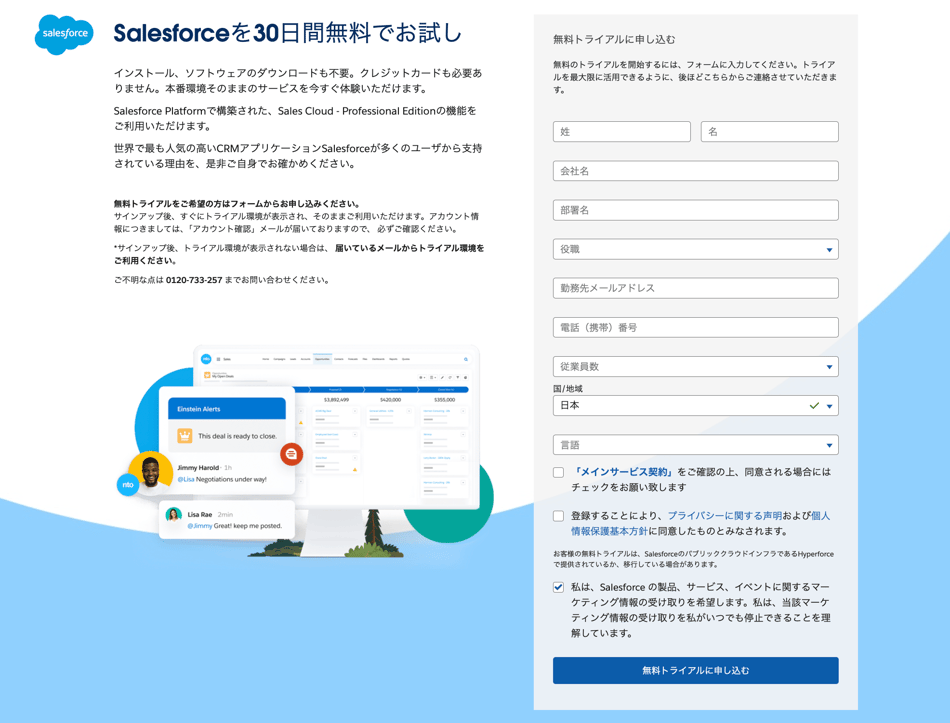Viewport: 950px width, 723px height.
Task: Click the search icon in dashboard mockup
Action: (466, 359)
